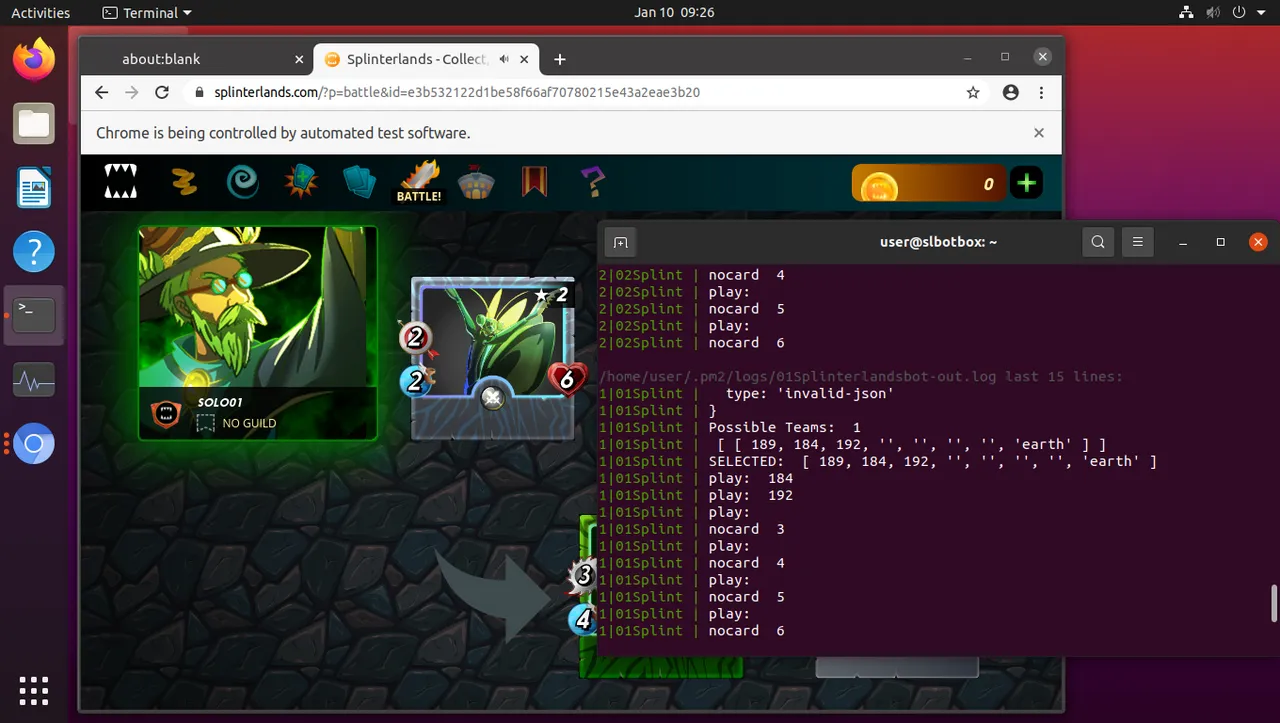This screenshot has height=723, width=1280.
Task: Focus Terminal from the dock
Action: 34,315
